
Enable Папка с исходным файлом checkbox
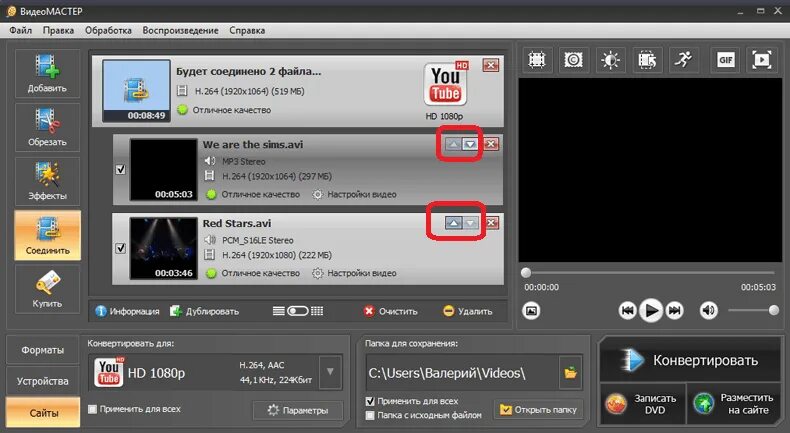(x=370, y=415)
